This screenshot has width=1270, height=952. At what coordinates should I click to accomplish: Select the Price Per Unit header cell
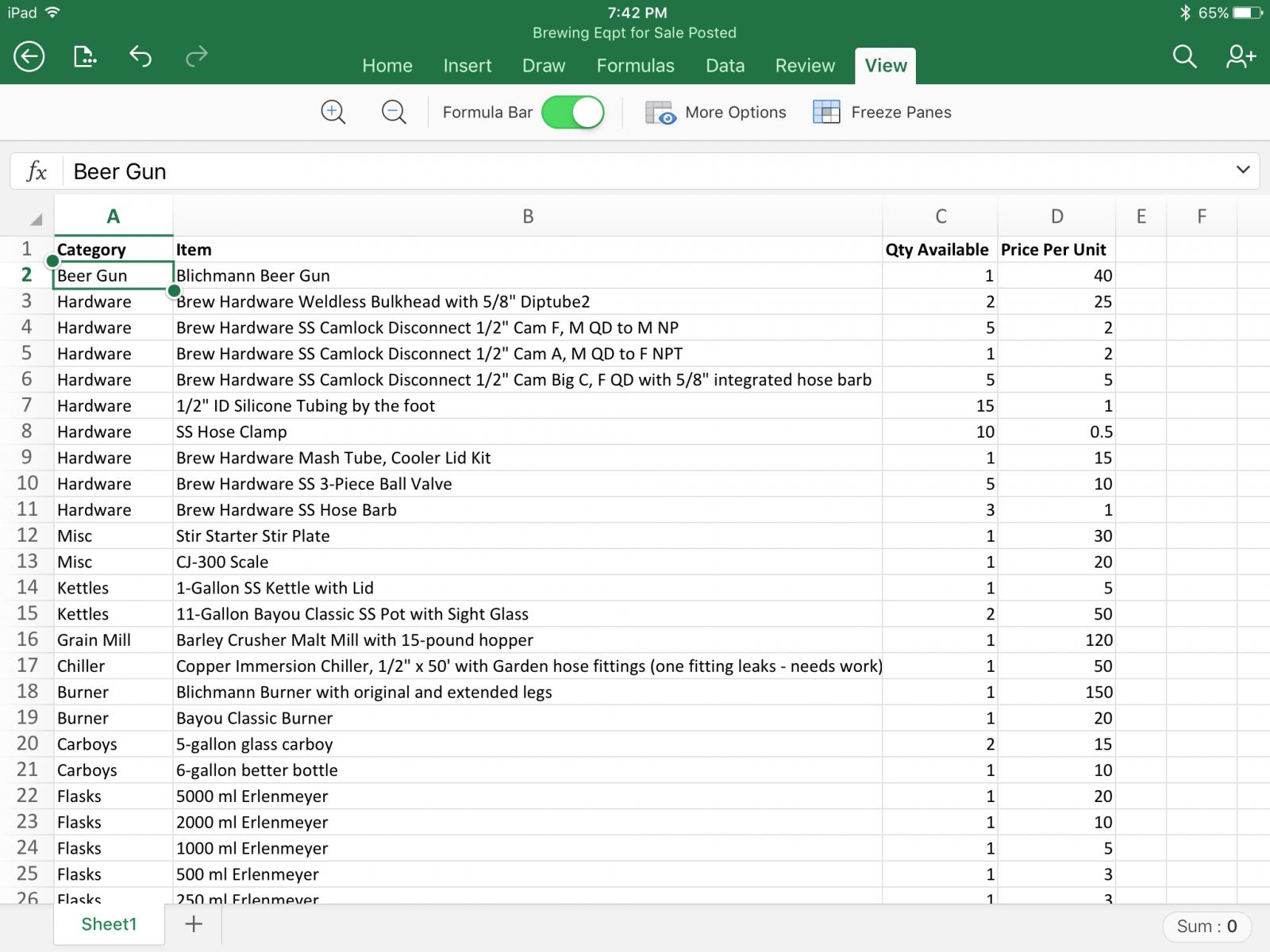coord(1056,249)
